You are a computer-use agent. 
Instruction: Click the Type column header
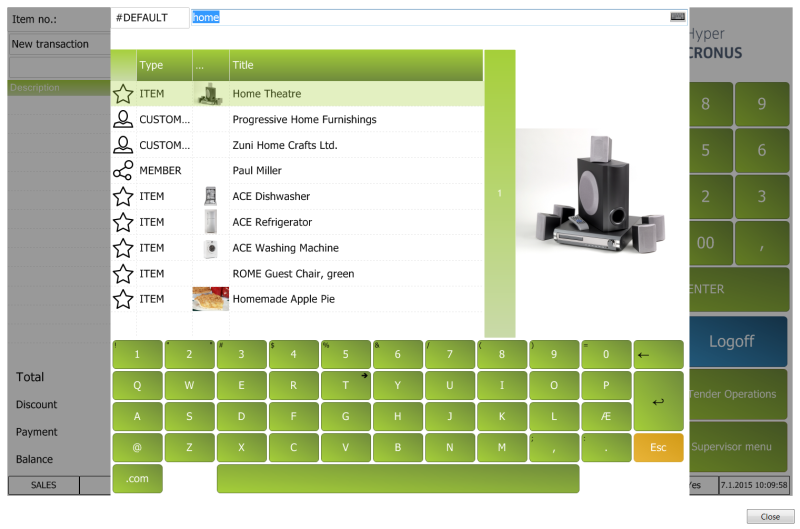[x=164, y=65]
